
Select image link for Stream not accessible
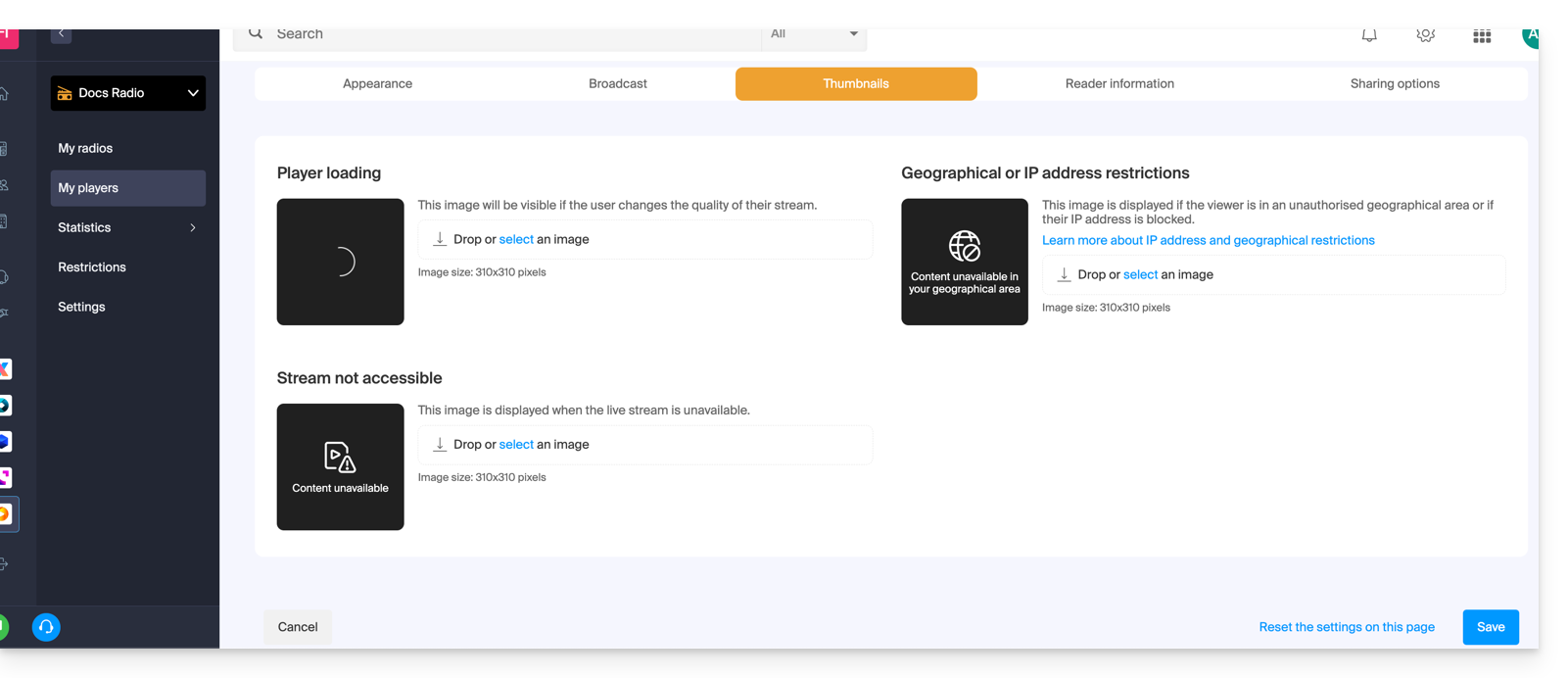(x=516, y=445)
